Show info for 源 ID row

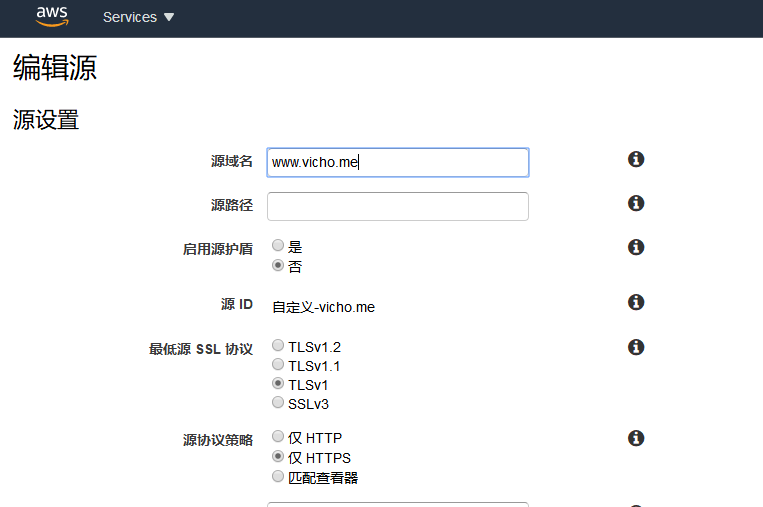pyautogui.click(x=635, y=303)
